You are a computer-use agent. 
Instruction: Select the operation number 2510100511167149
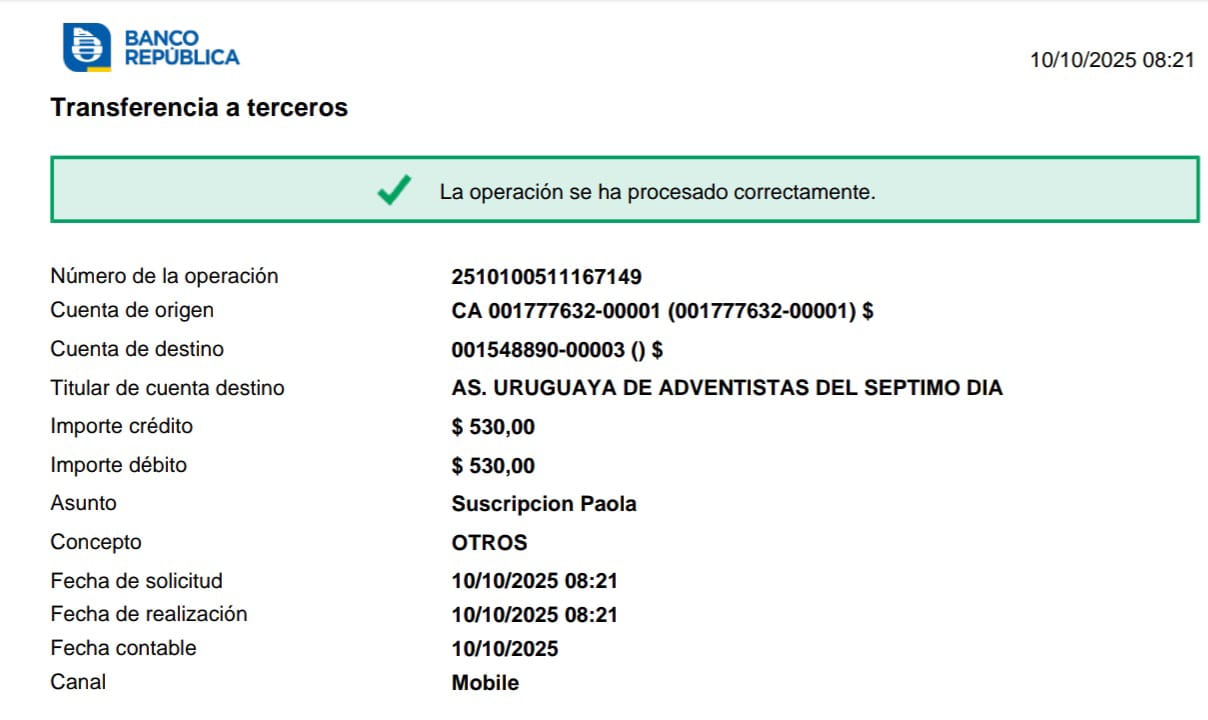tap(546, 276)
